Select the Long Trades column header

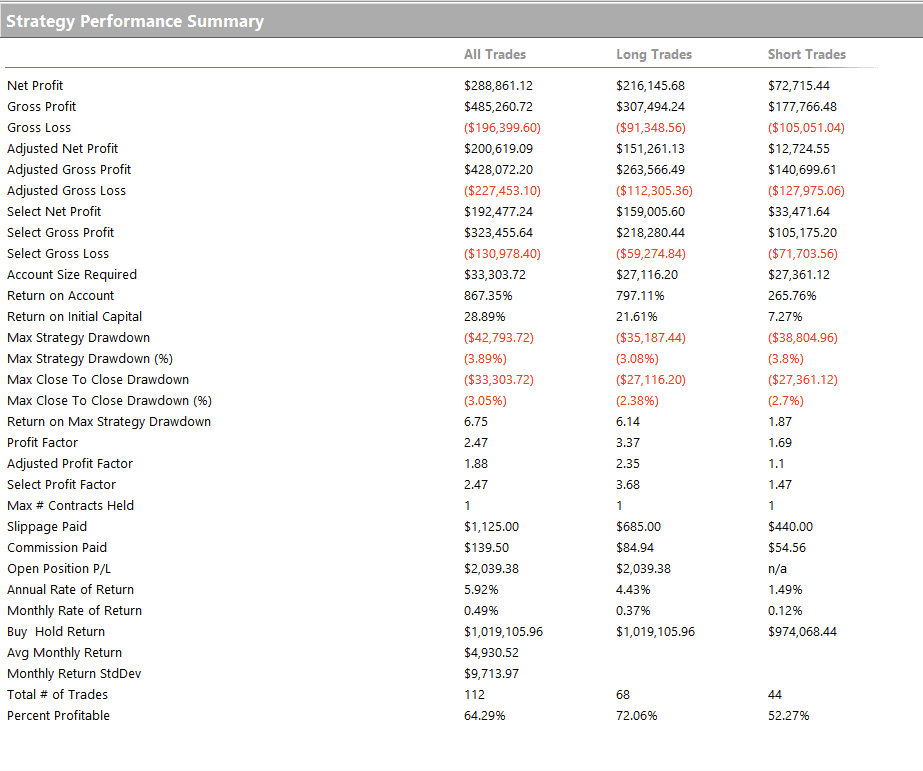pyautogui.click(x=653, y=54)
